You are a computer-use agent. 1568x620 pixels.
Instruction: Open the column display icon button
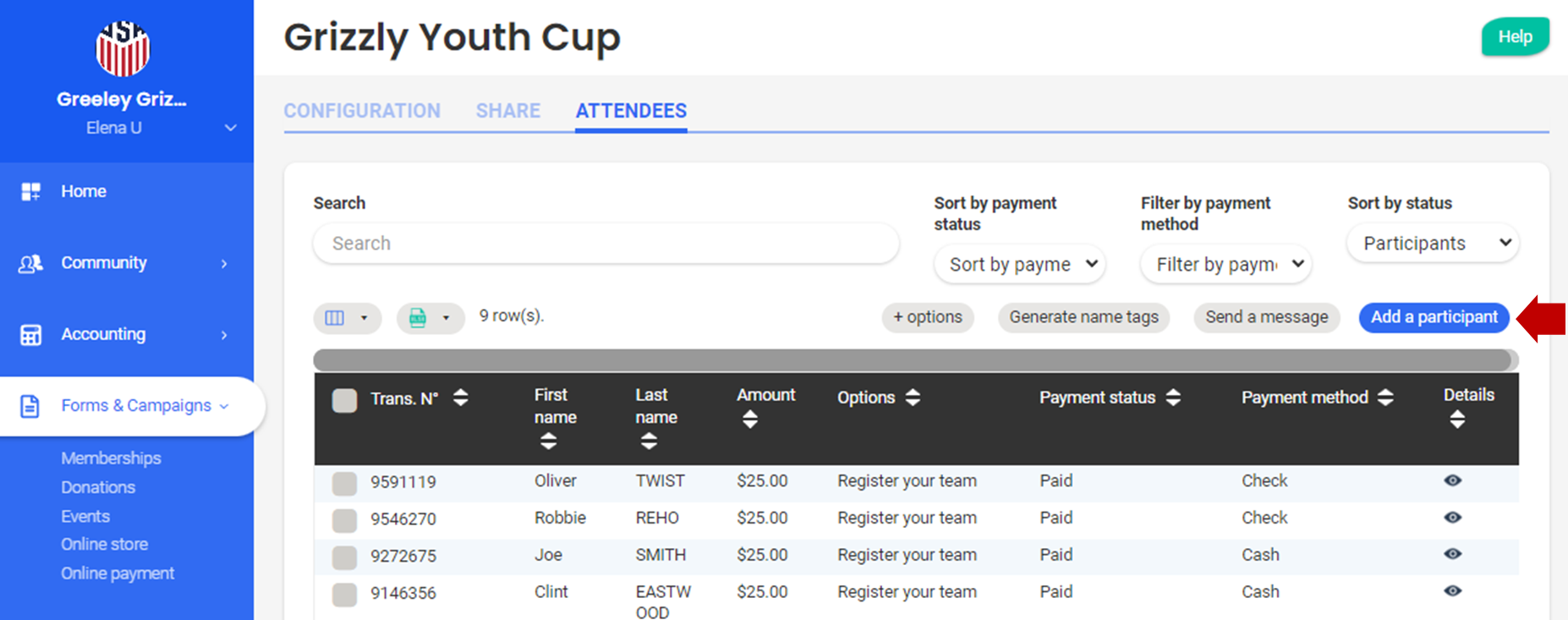(336, 318)
